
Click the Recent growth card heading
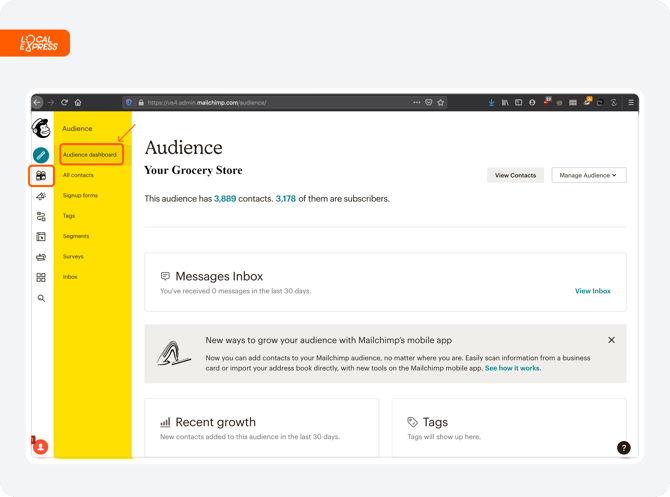pyautogui.click(x=215, y=422)
